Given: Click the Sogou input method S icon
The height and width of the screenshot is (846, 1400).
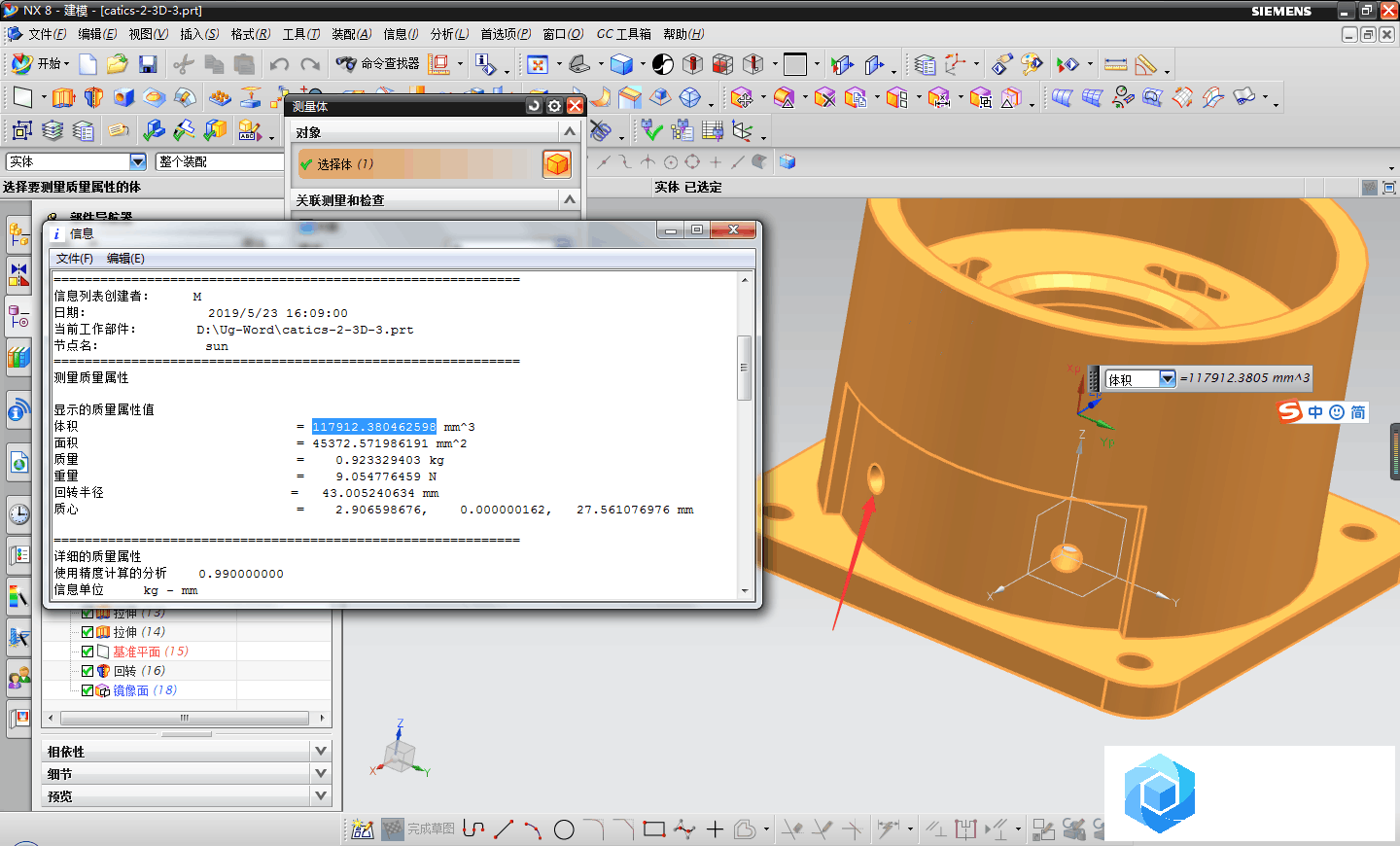Looking at the screenshot, I should (1289, 411).
